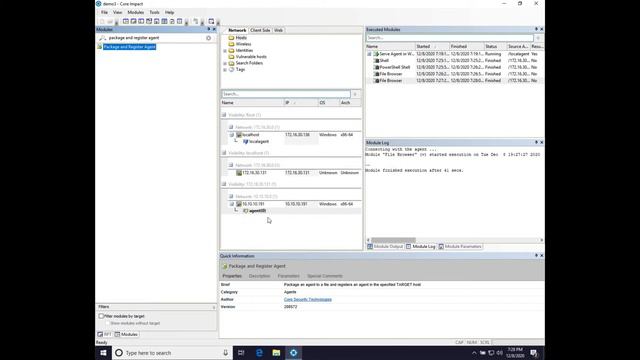Close the Modules panel
The height and width of the screenshot is (360, 640).
(214, 29)
